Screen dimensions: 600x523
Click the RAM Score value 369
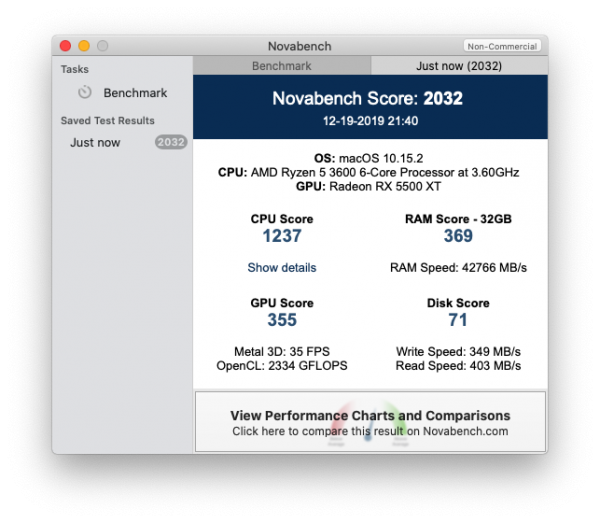[x=458, y=236]
